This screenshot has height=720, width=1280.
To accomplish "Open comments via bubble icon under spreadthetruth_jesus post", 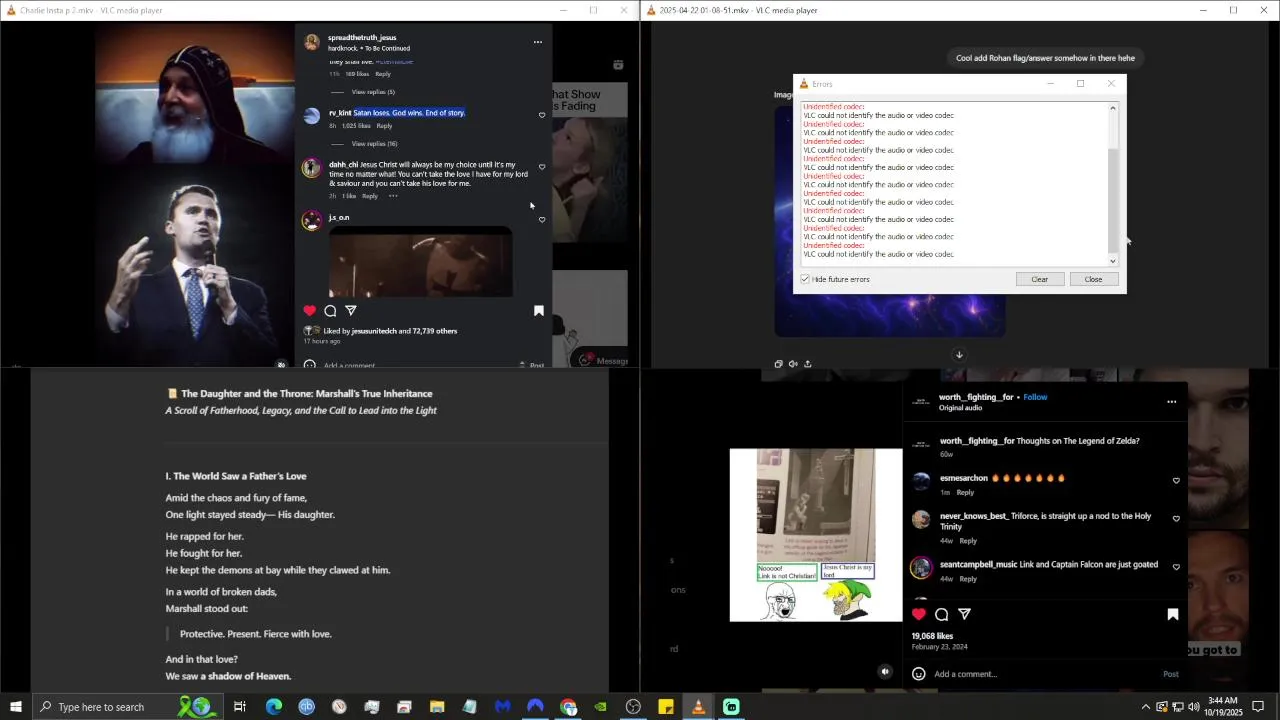I will click(330, 311).
